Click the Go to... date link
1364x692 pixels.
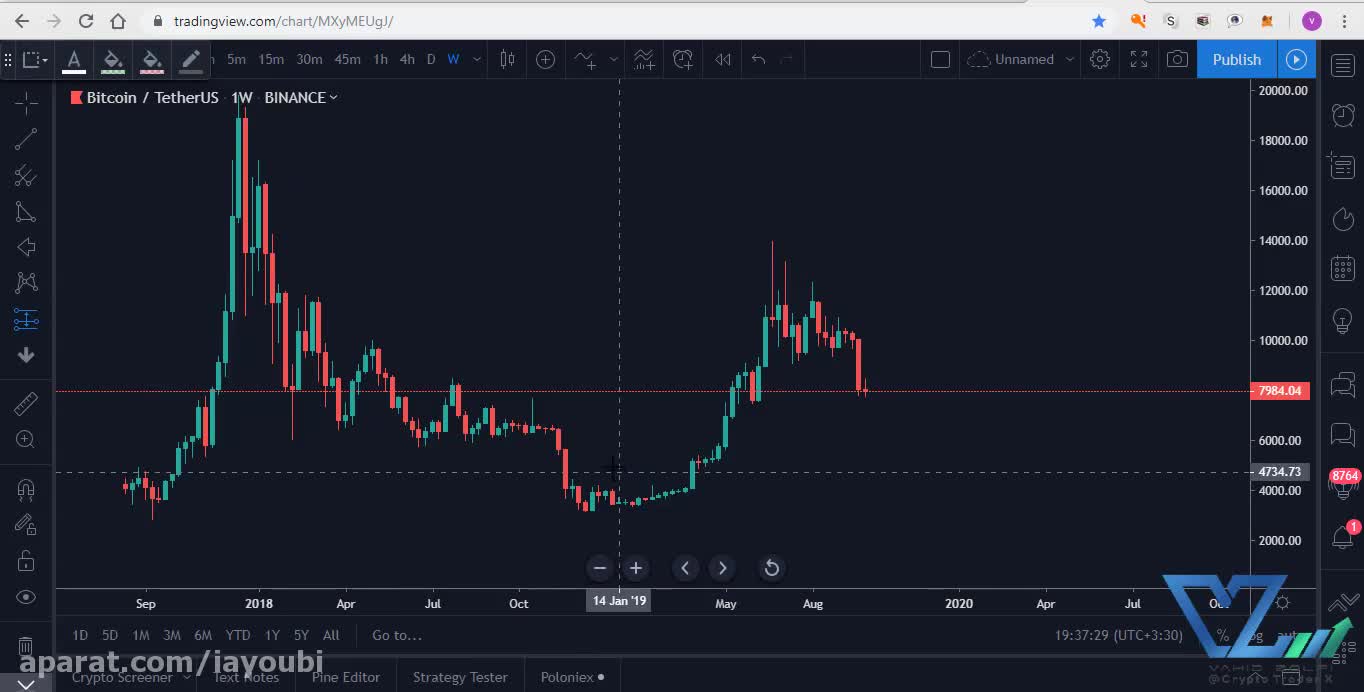(397, 635)
